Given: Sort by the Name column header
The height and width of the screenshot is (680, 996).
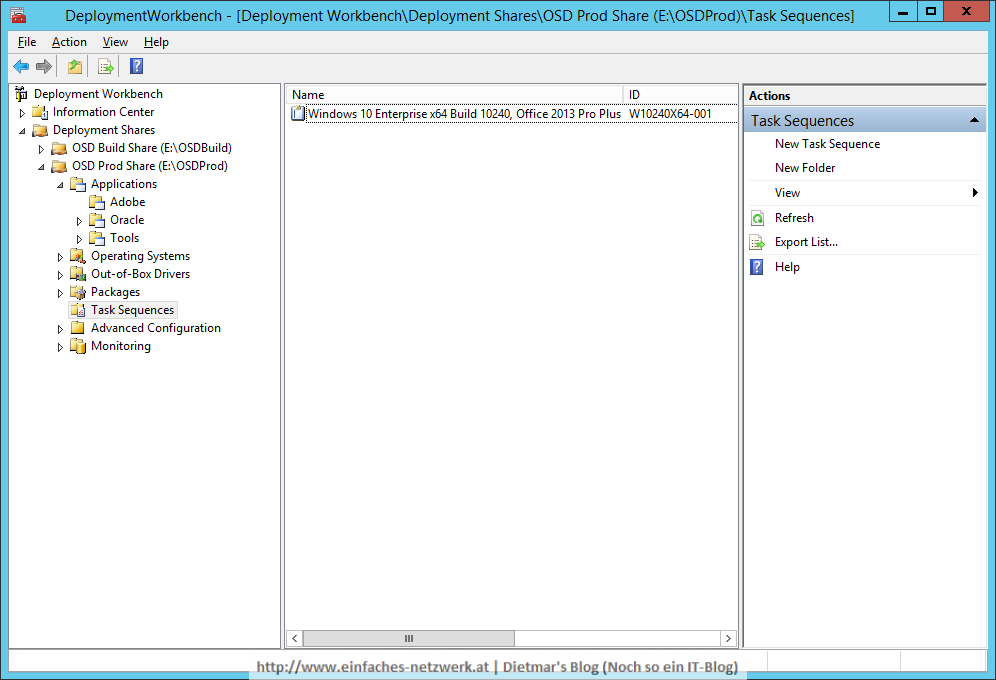Looking at the screenshot, I should (x=454, y=95).
